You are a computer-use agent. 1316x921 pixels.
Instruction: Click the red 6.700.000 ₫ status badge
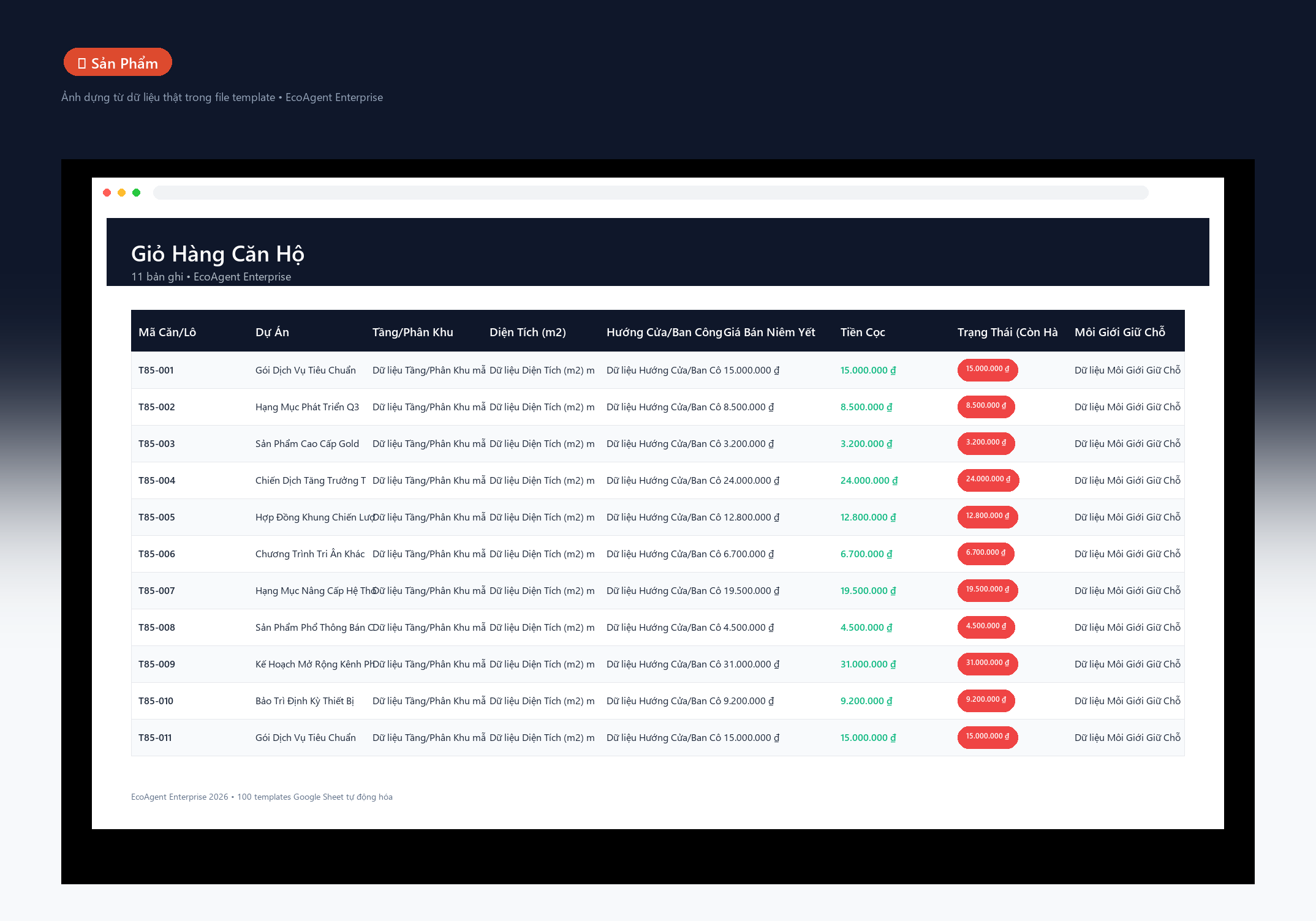pyautogui.click(x=986, y=553)
